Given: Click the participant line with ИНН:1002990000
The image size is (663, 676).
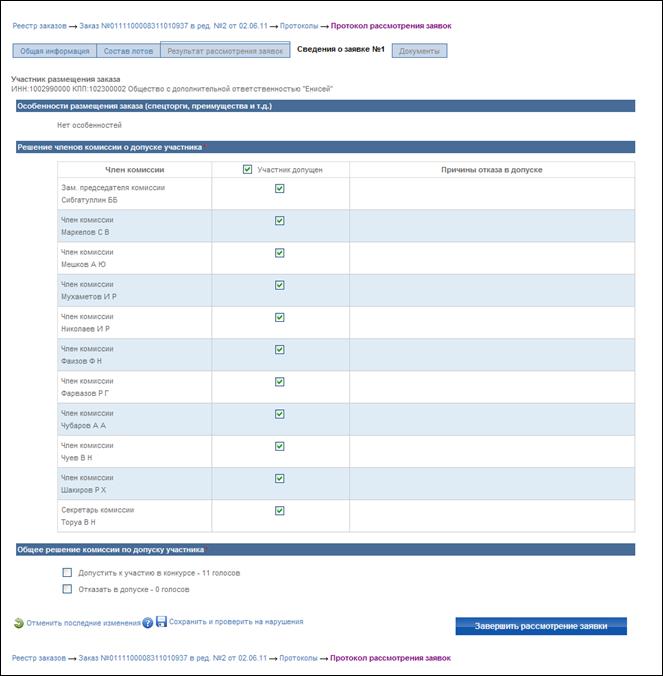Looking at the screenshot, I should tap(172, 89).
